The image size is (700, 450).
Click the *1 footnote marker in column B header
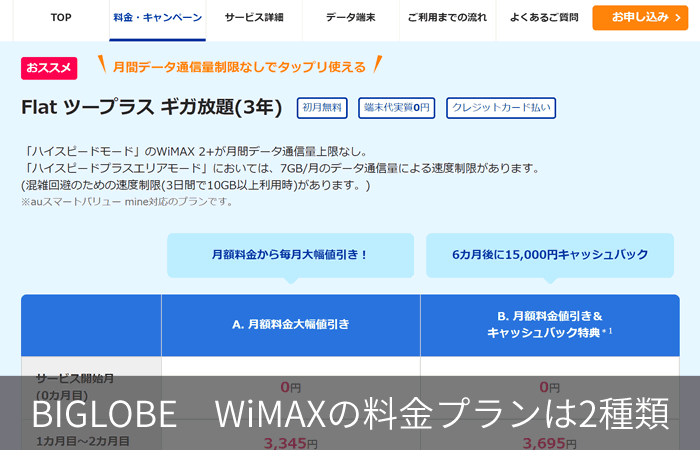tap(607, 331)
